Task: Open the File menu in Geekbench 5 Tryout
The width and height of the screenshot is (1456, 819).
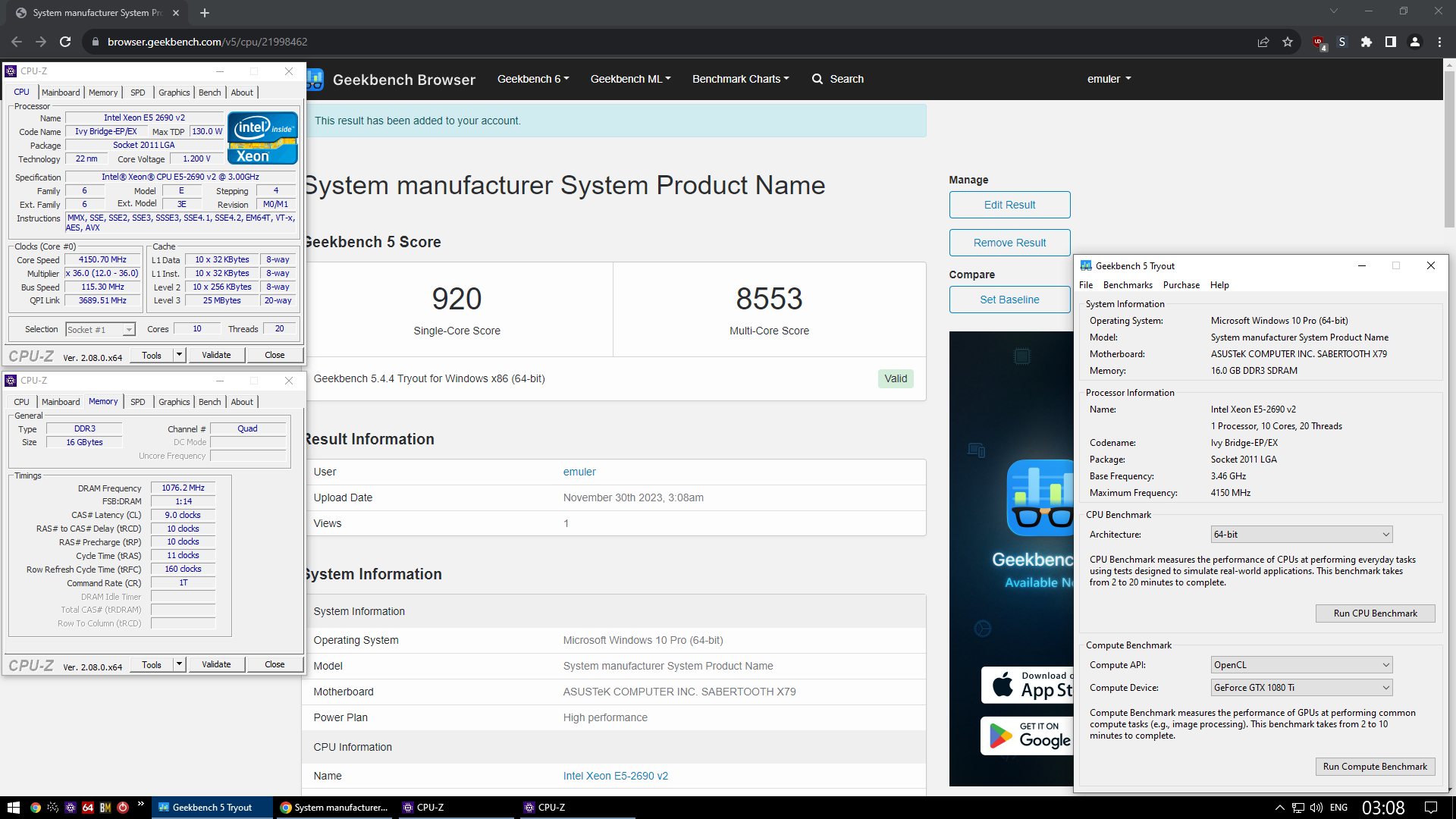Action: (x=1086, y=285)
